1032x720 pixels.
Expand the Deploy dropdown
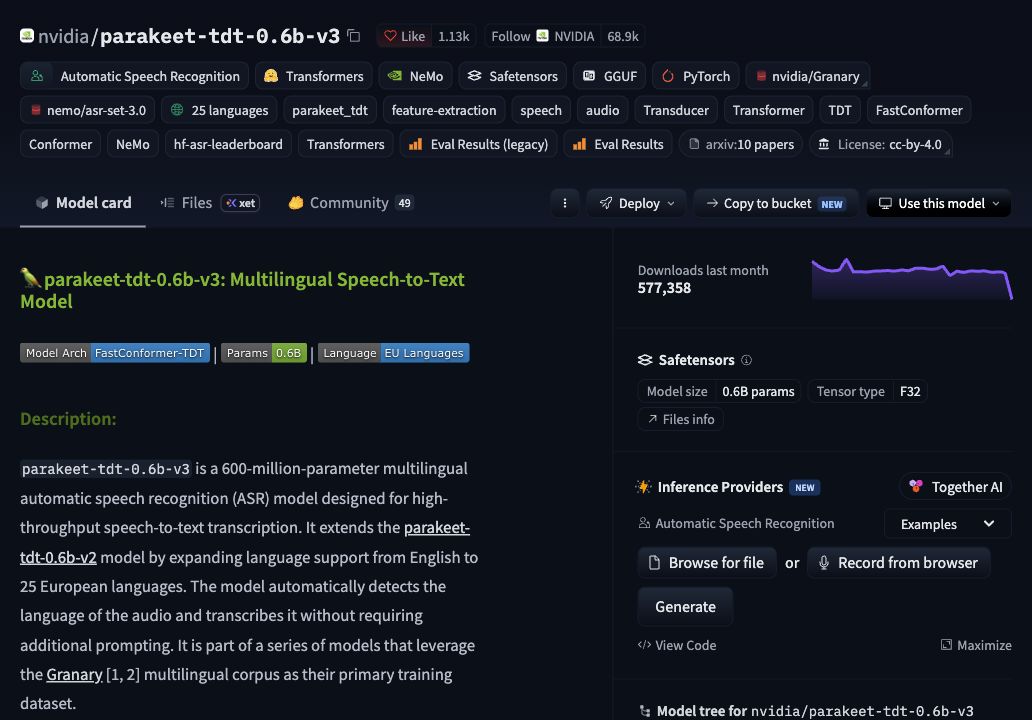[x=636, y=203]
